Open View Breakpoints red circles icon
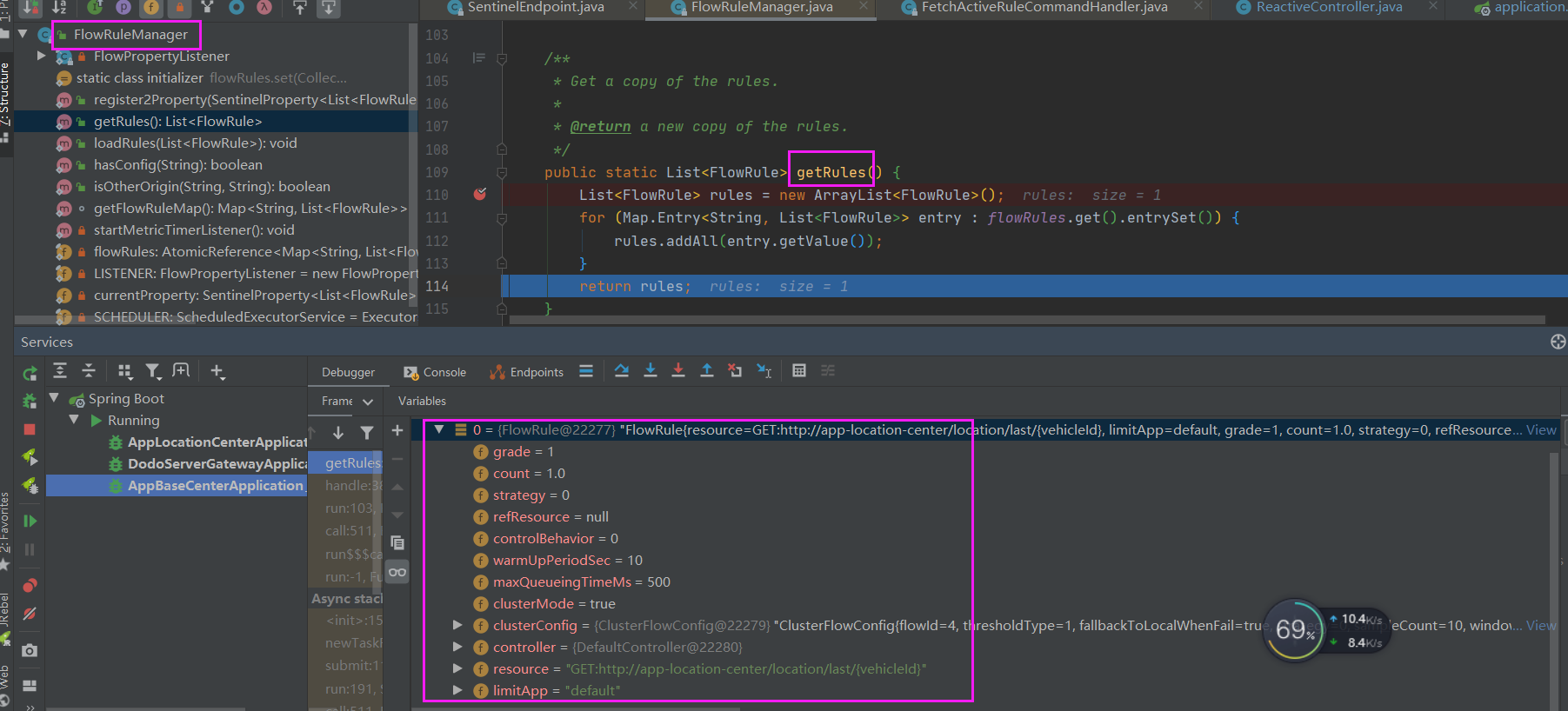The height and width of the screenshot is (711, 1568). [x=30, y=585]
